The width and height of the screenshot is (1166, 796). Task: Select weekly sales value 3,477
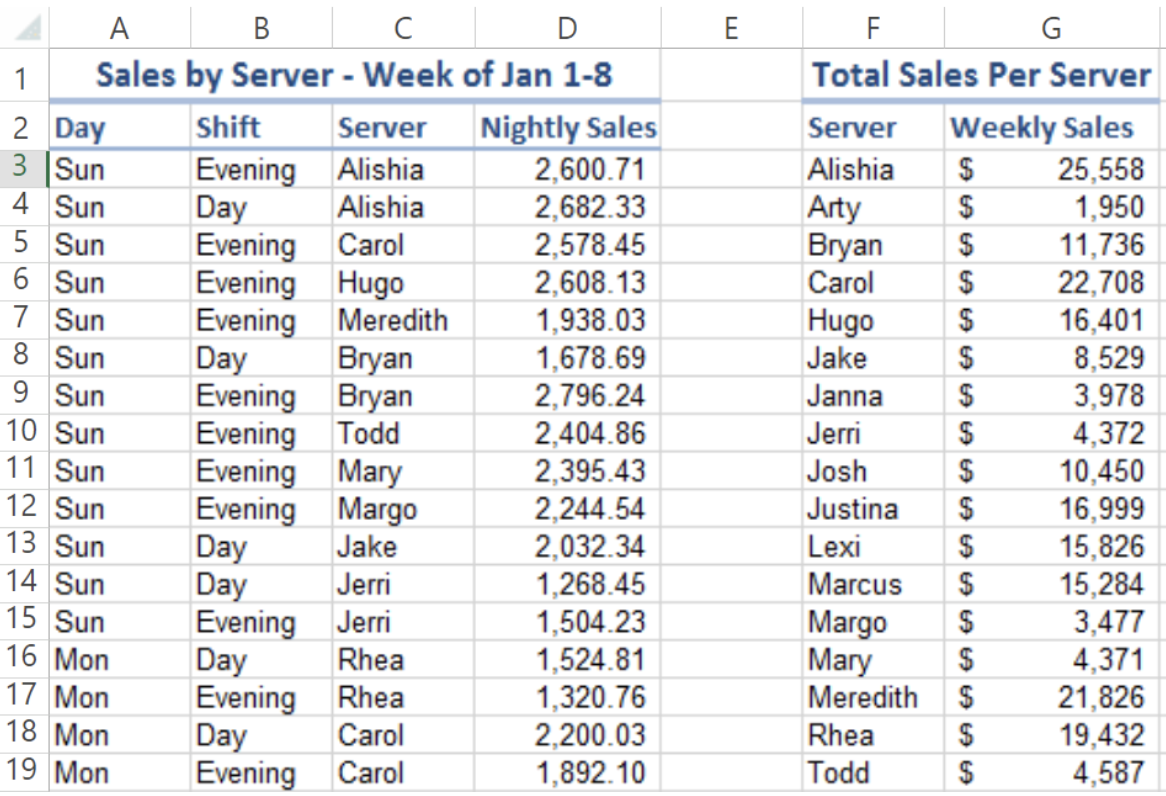point(1051,622)
